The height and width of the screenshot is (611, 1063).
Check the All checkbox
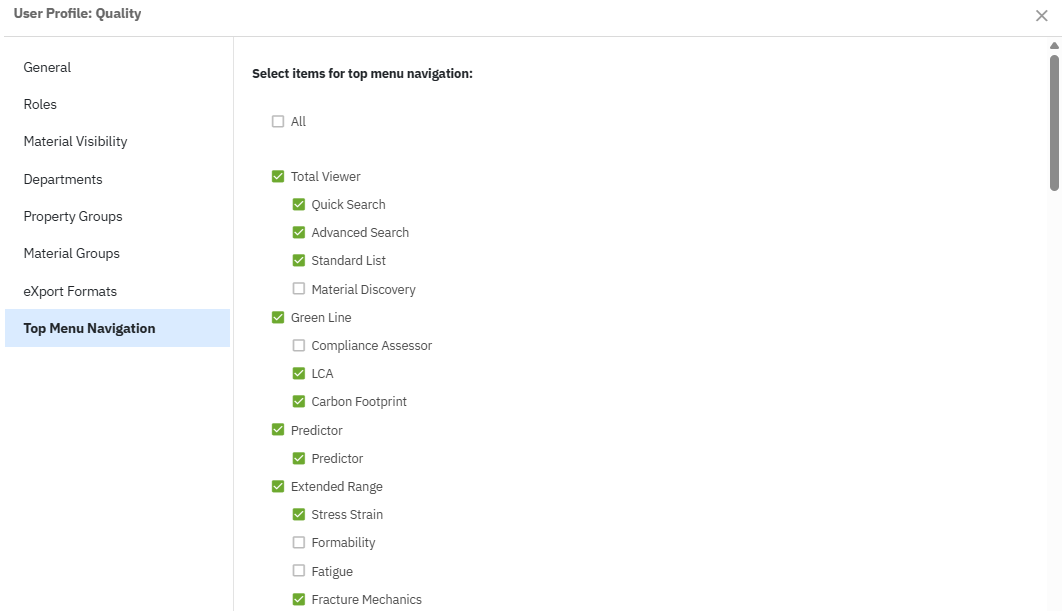(278, 122)
